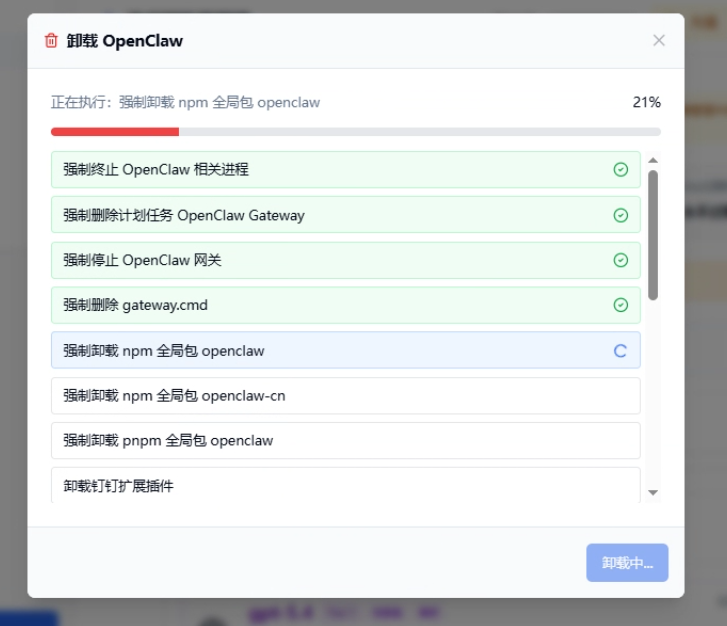Image resolution: width=727 pixels, height=626 pixels.
Task: Select the active step 强制卸载 npm 全局包 openclaw
Action: click(x=345, y=350)
